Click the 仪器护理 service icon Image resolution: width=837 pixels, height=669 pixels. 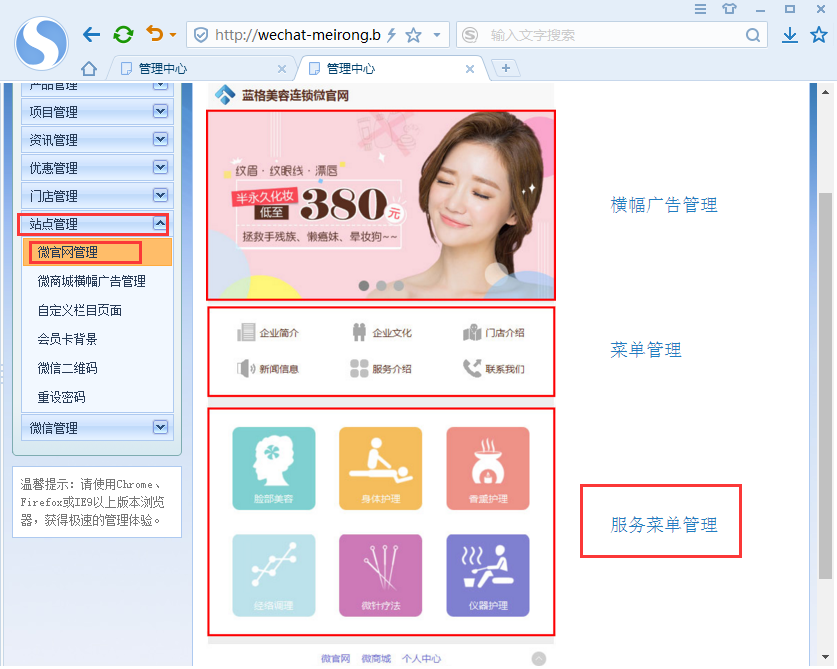point(487,575)
